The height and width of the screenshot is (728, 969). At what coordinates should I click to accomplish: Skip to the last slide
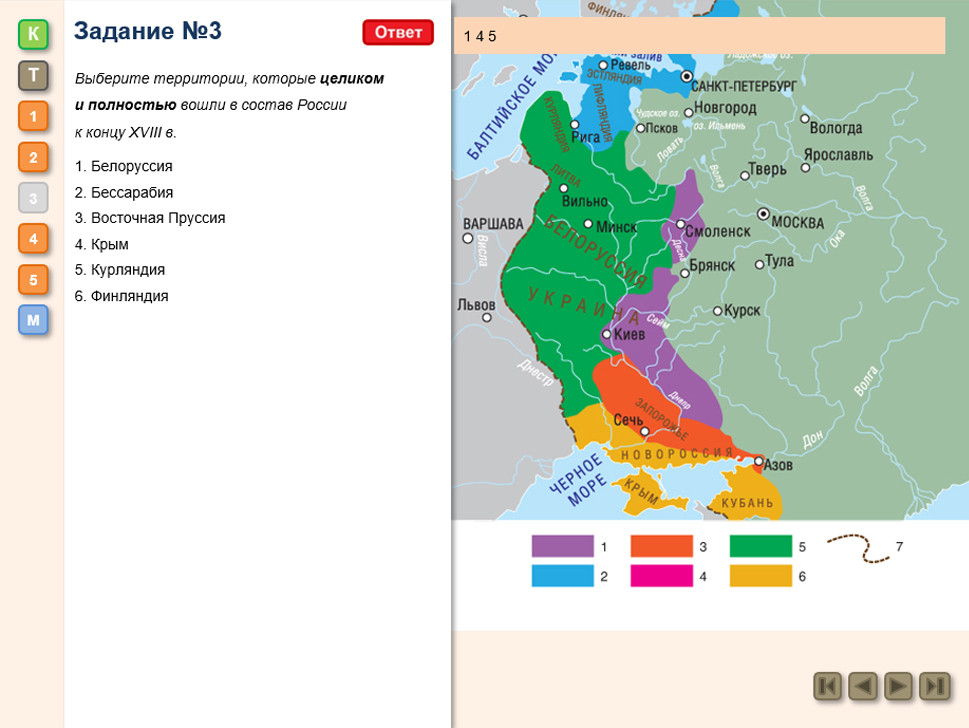(x=934, y=686)
